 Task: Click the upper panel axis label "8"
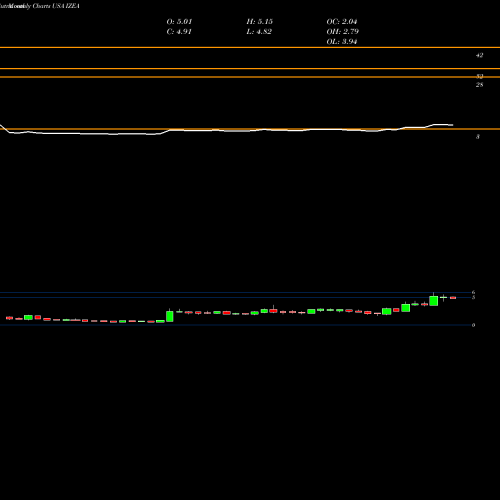point(478,137)
